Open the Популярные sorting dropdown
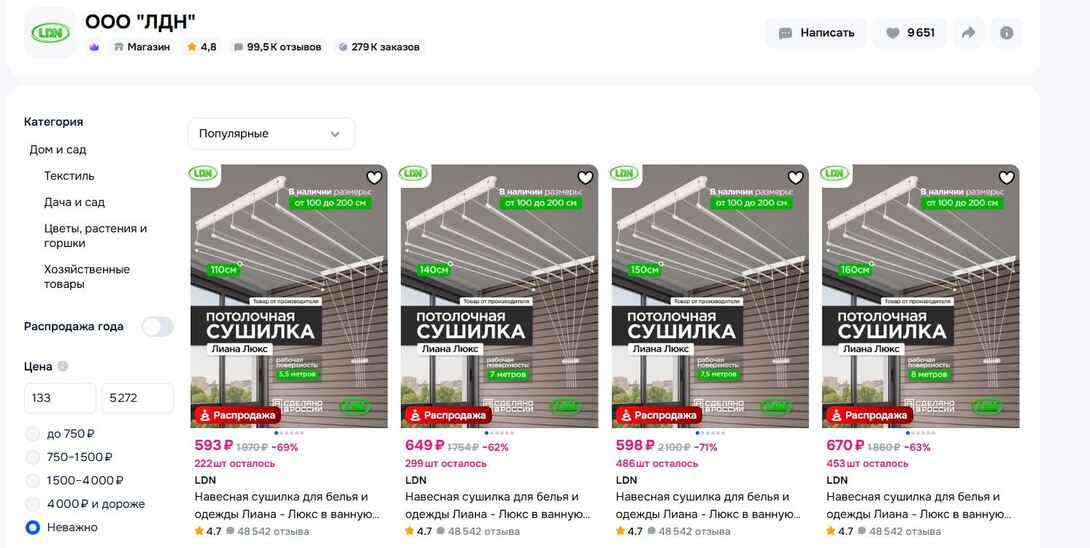This screenshot has width=1090, height=548. point(271,134)
